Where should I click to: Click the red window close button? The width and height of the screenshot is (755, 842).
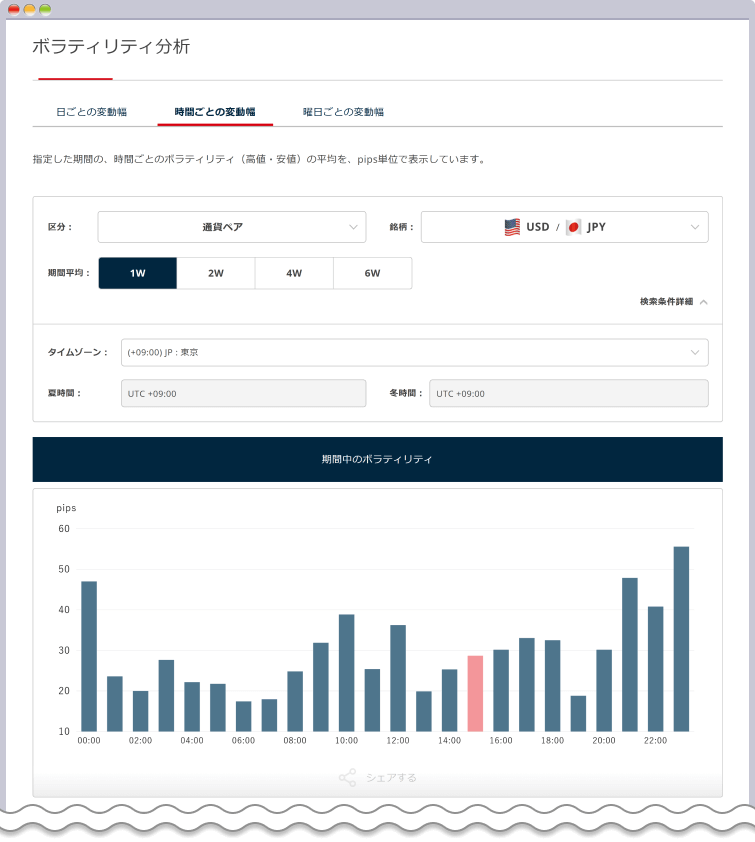point(14,9)
